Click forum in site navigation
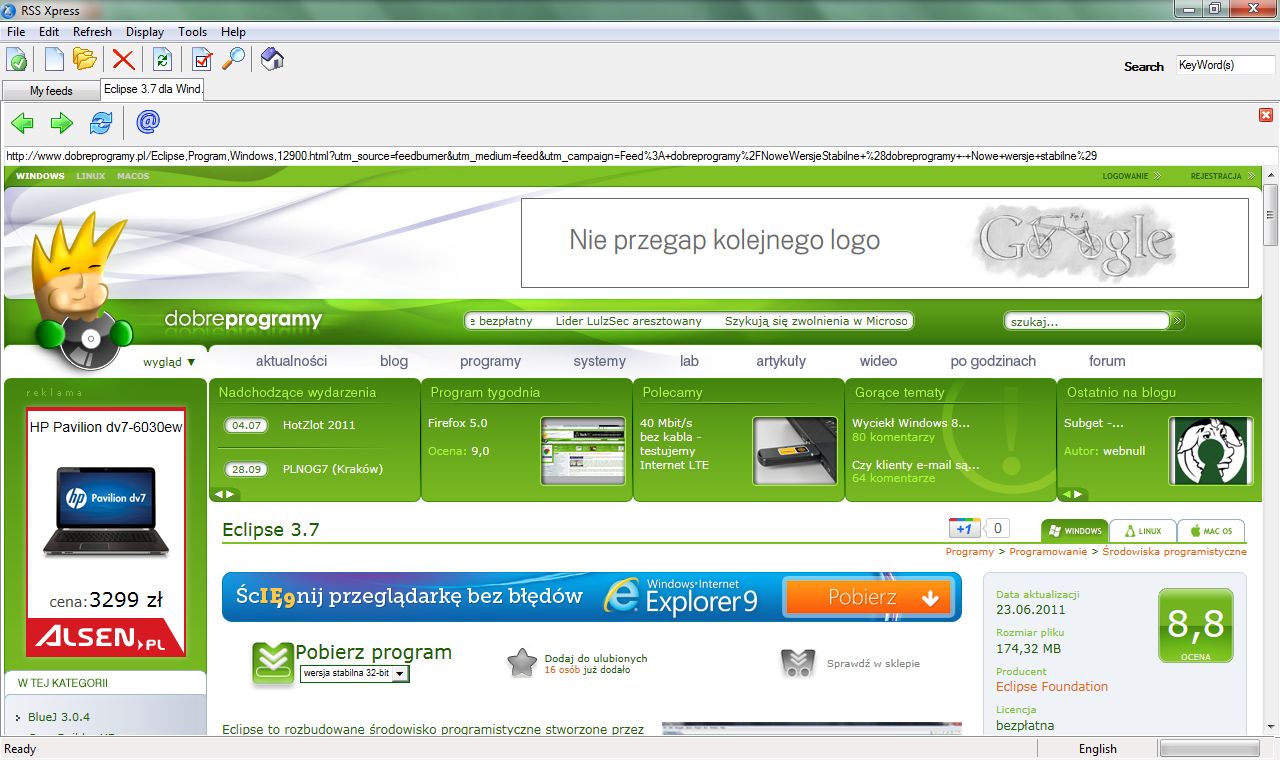 1107,361
